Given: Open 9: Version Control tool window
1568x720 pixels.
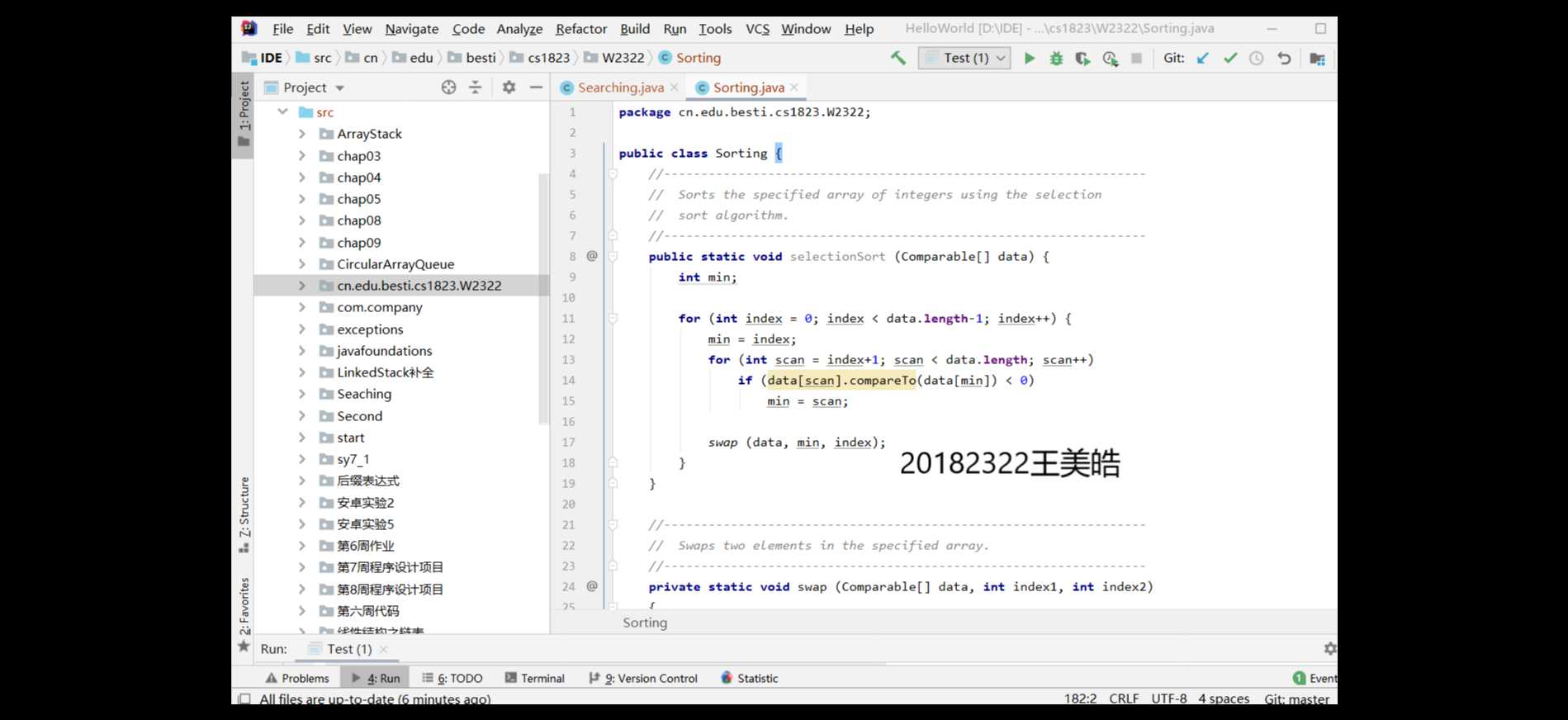Looking at the screenshot, I should pyautogui.click(x=643, y=679).
